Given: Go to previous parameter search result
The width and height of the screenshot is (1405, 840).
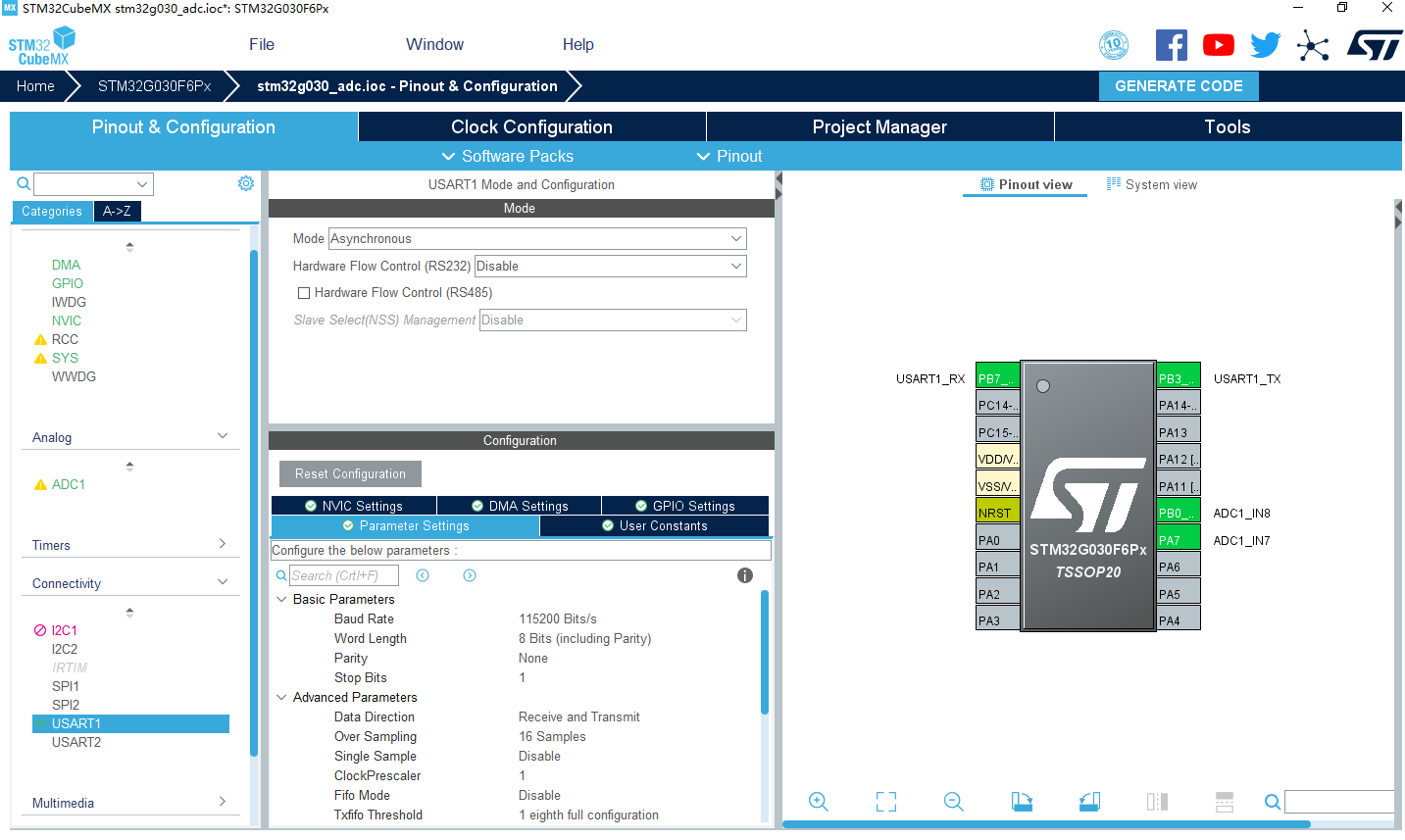Looking at the screenshot, I should tap(423, 575).
